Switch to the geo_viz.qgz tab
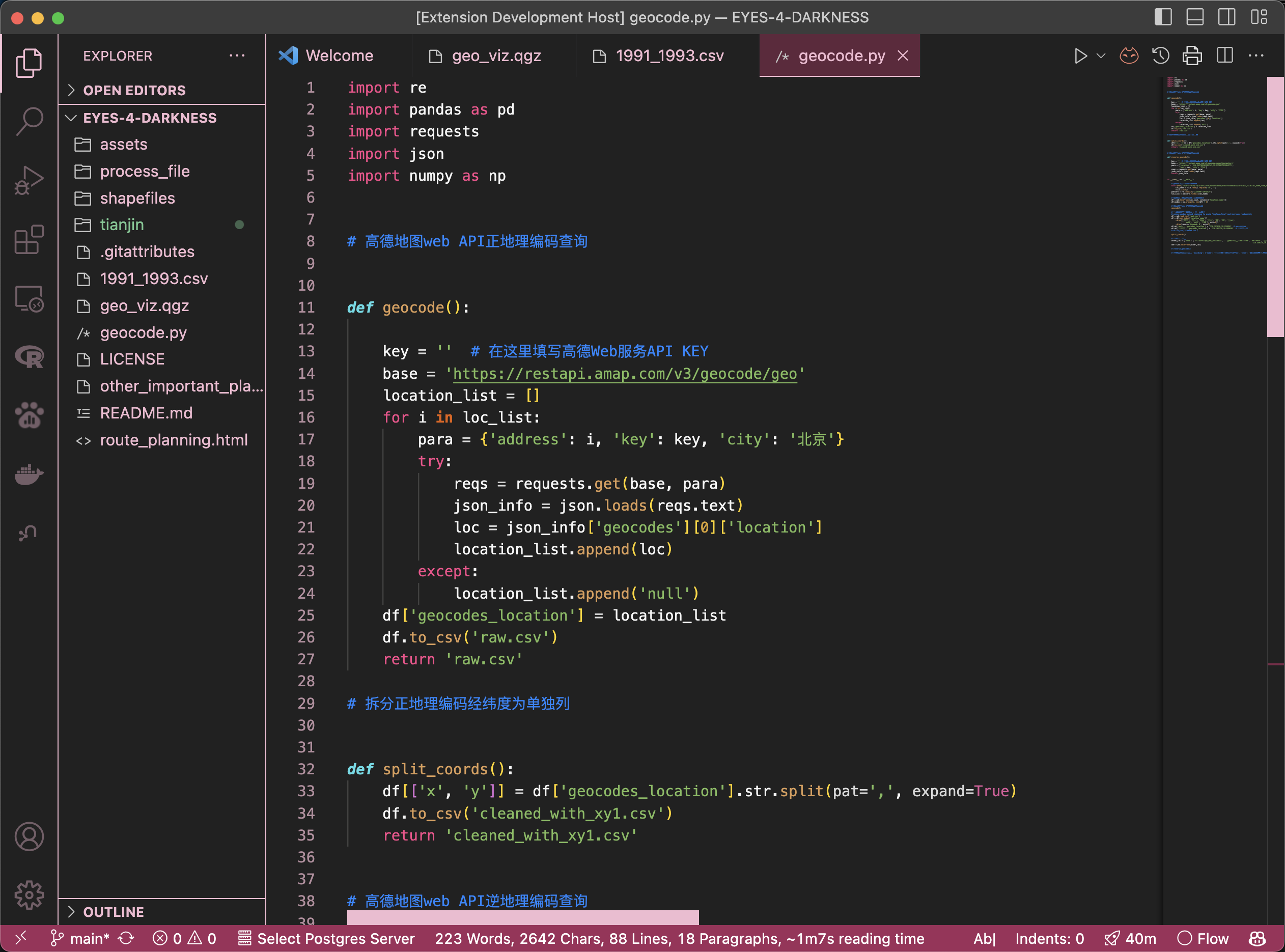Image resolution: width=1285 pixels, height=952 pixels. click(x=495, y=56)
